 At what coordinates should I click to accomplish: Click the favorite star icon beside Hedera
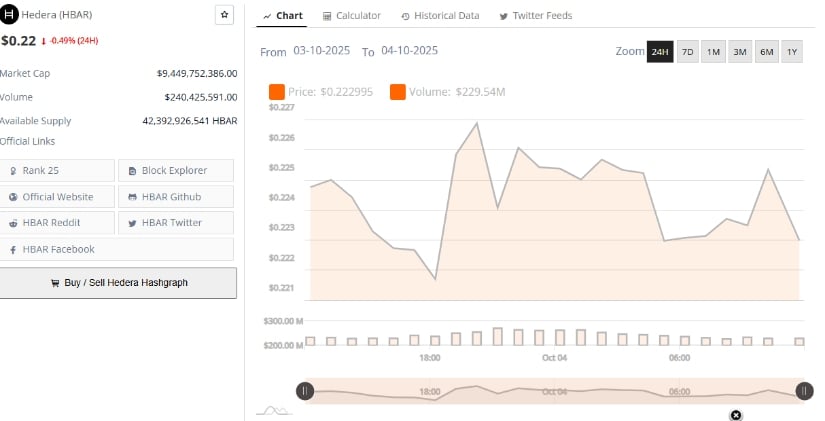224,16
